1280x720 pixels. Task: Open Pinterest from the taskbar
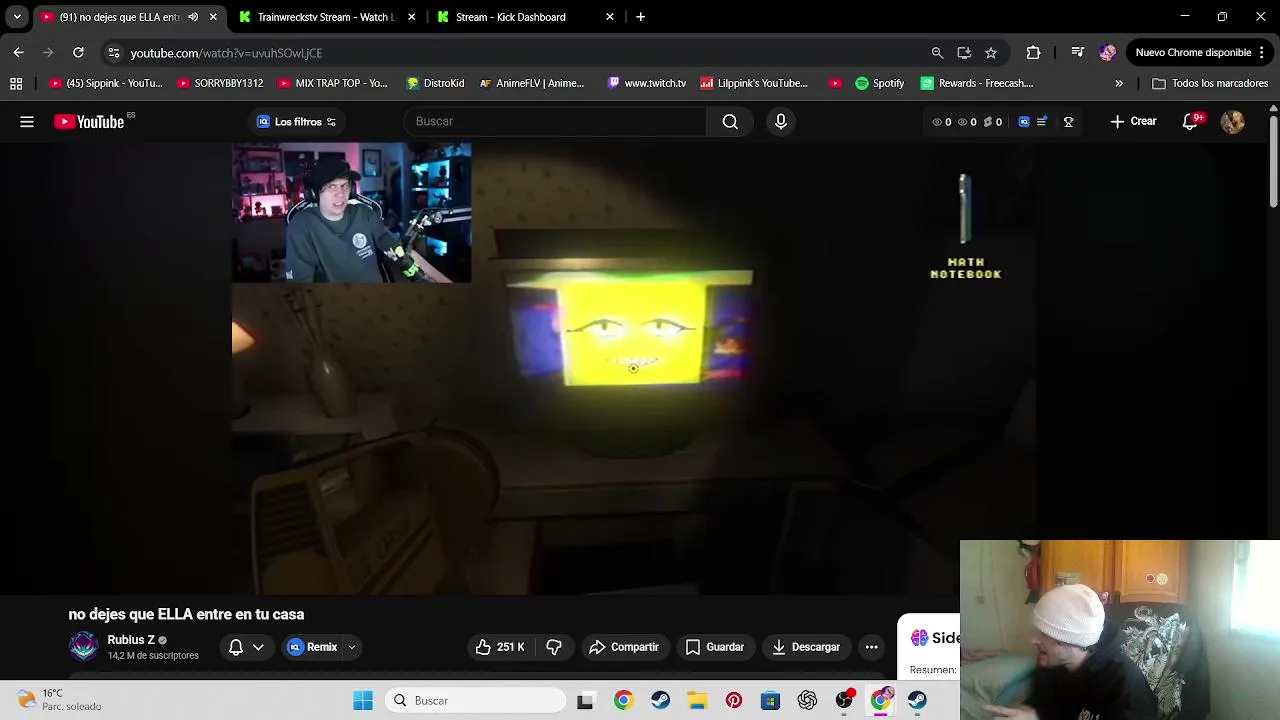point(734,701)
